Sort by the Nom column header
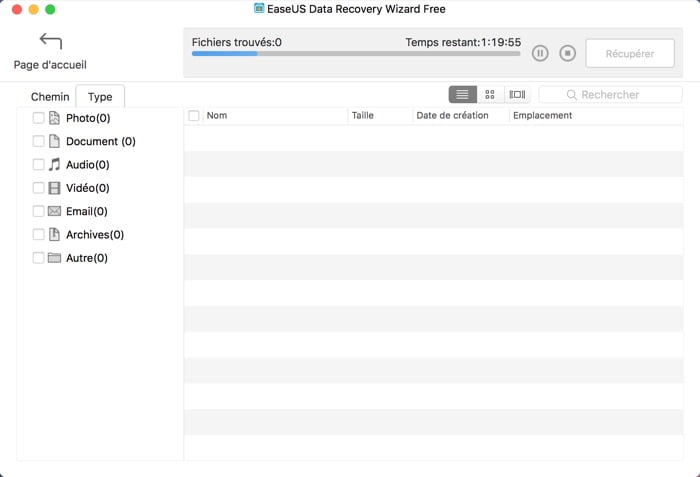This screenshot has width=700, height=477. [x=276, y=116]
